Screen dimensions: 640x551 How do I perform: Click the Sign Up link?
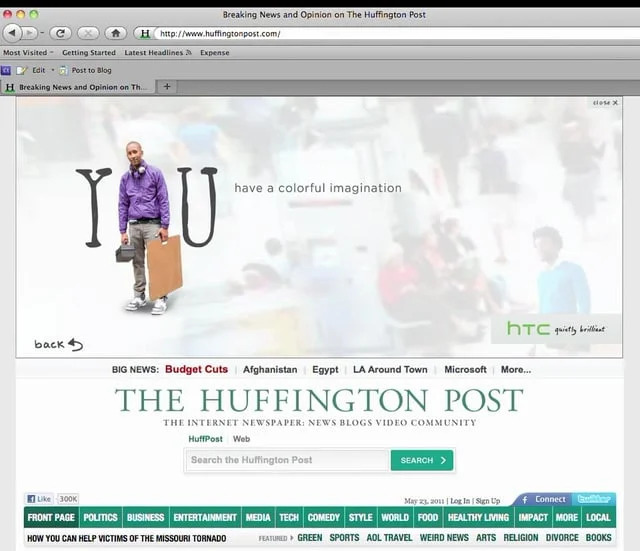[x=488, y=501]
